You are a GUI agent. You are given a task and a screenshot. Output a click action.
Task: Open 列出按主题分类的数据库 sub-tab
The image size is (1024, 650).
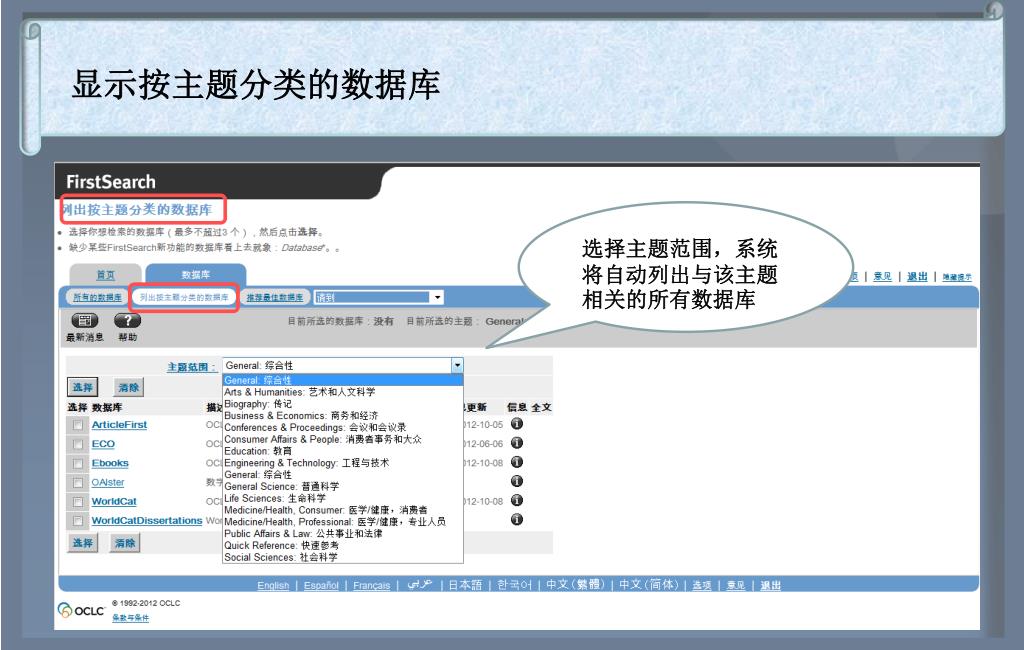point(184,297)
